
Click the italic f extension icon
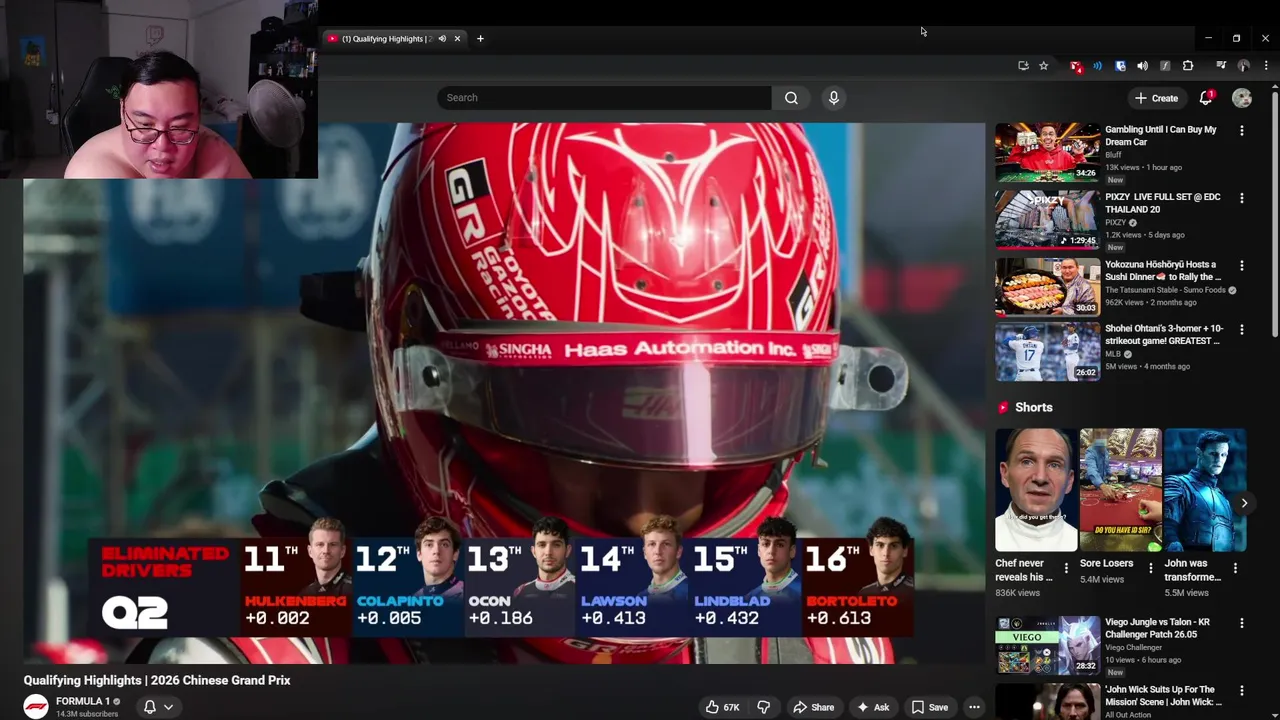click(x=1165, y=66)
